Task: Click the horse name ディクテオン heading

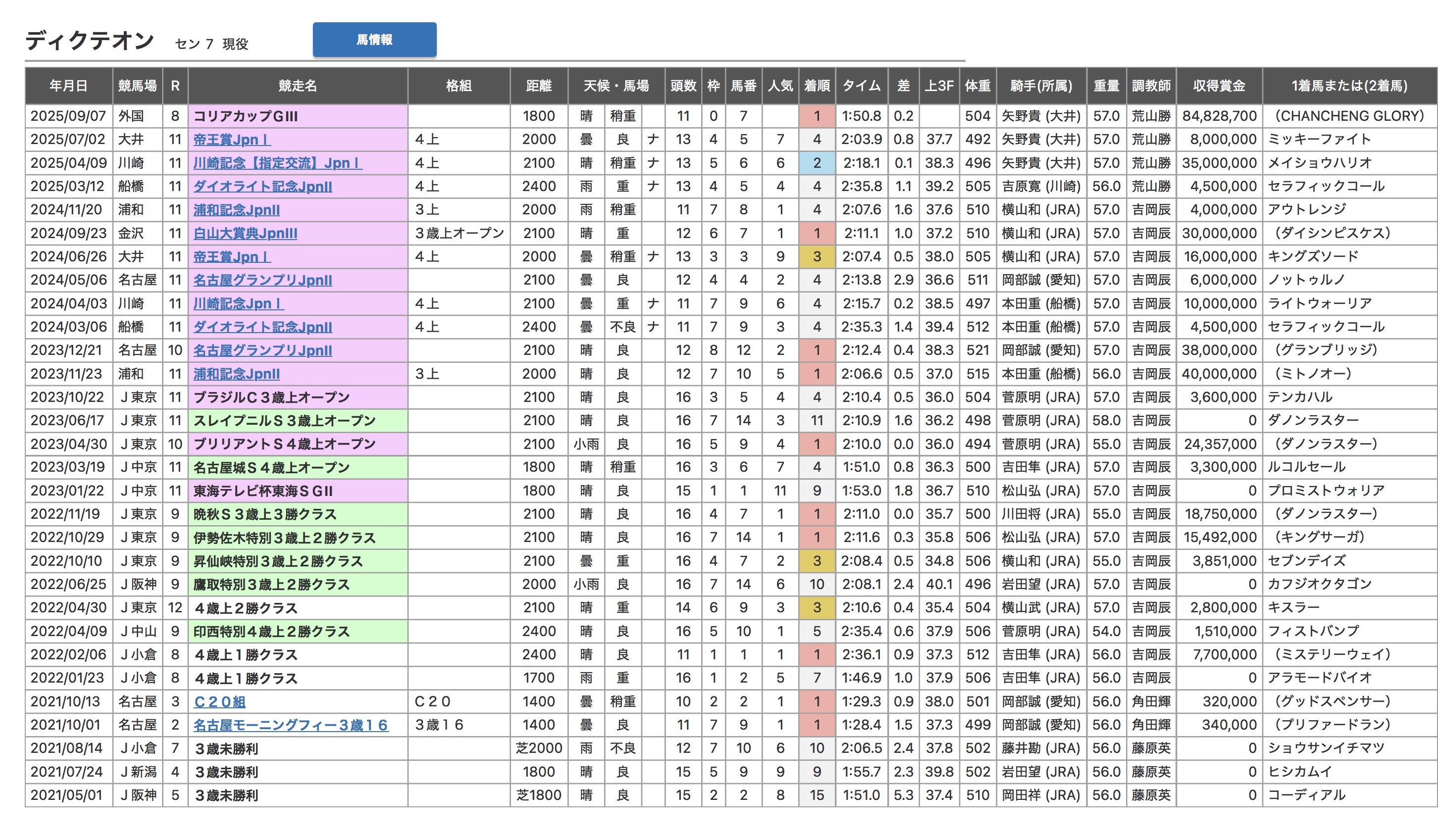Action: coord(90,41)
